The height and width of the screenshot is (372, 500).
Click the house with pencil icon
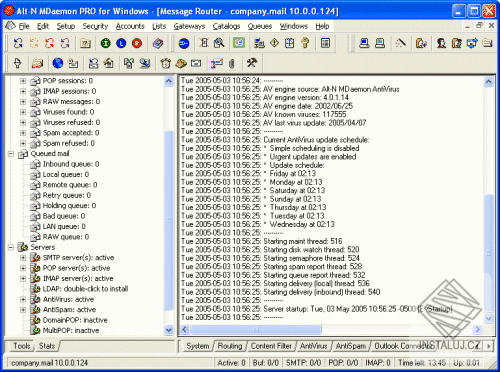click(109, 63)
